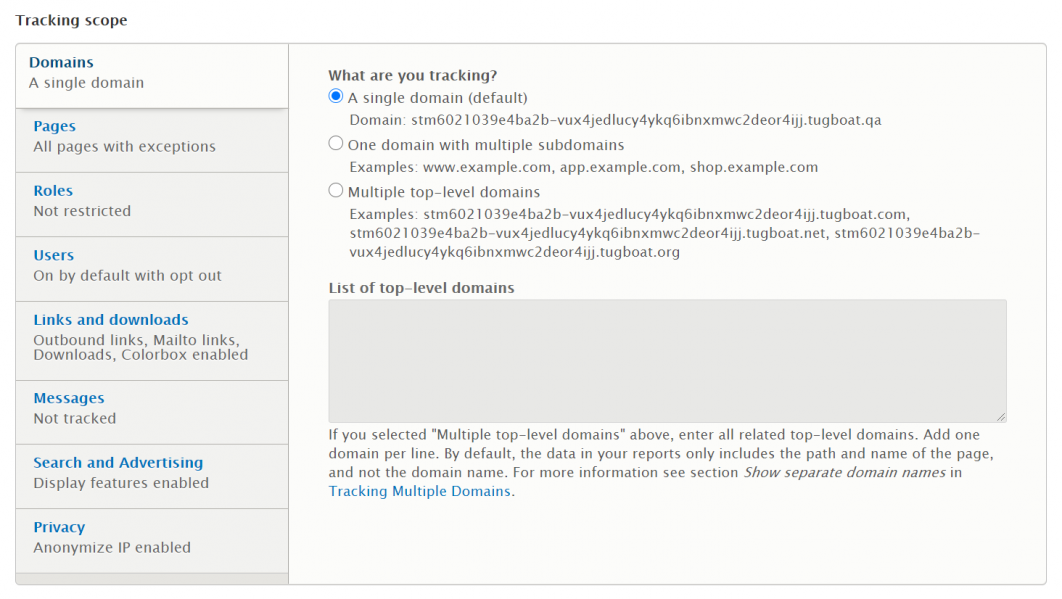The image size is (1062, 599).
Task: Select the single domain radio button
Action: [x=336, y=97]
